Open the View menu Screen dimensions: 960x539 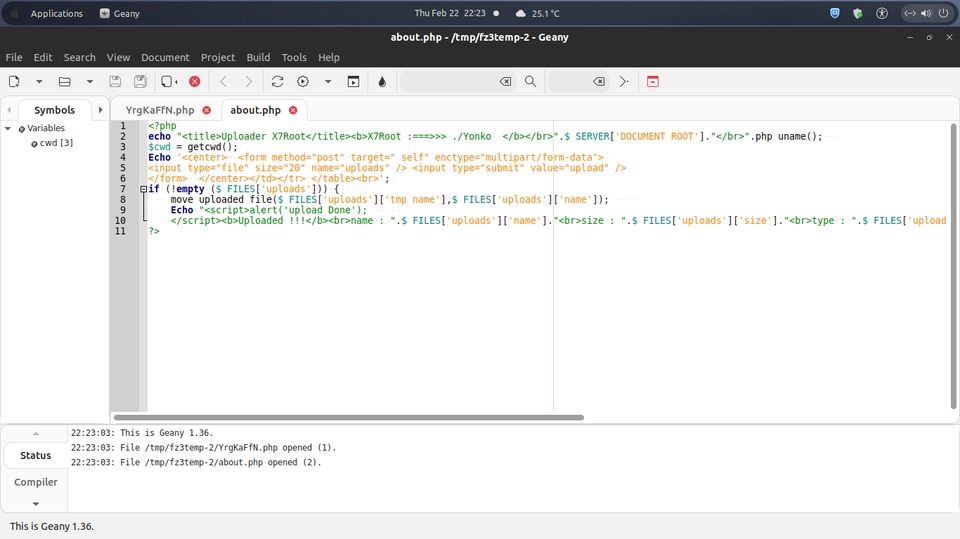pos(118,57)
